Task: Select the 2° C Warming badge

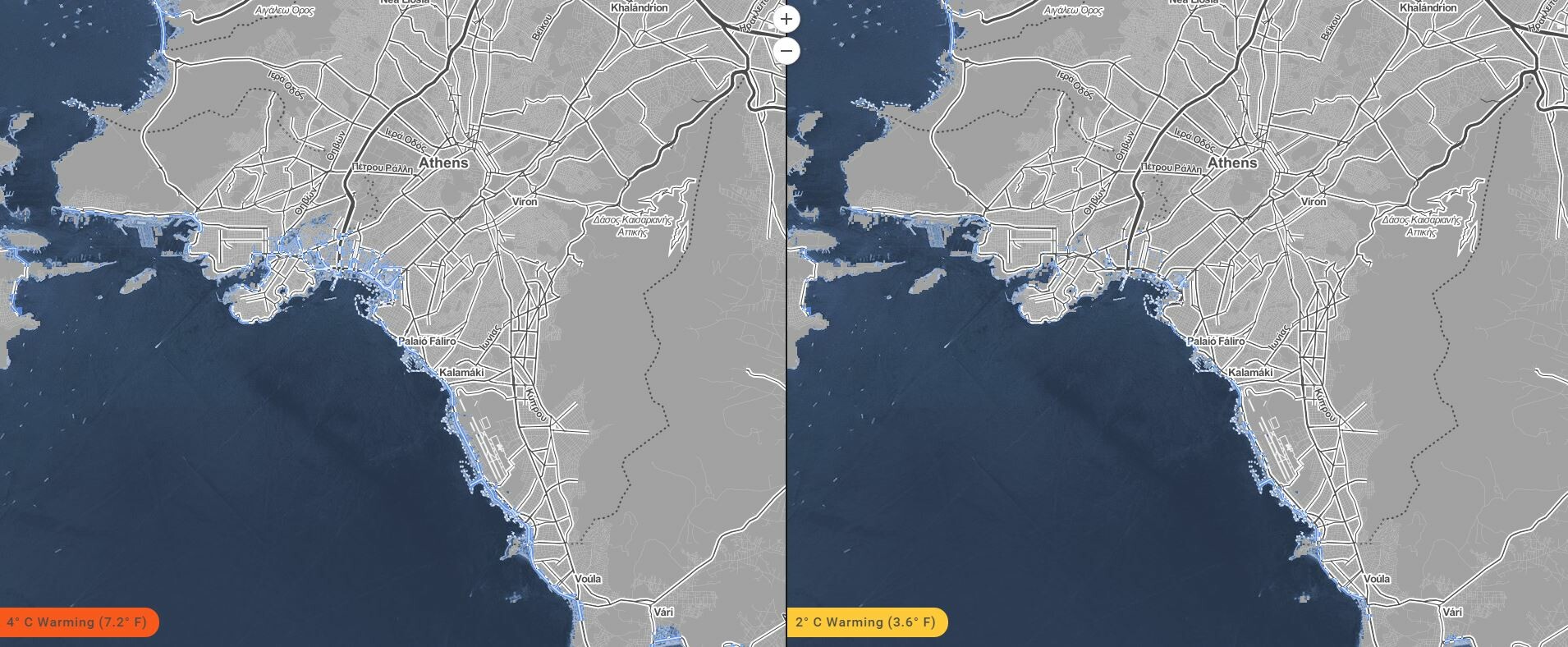Action: click(866, 622)
